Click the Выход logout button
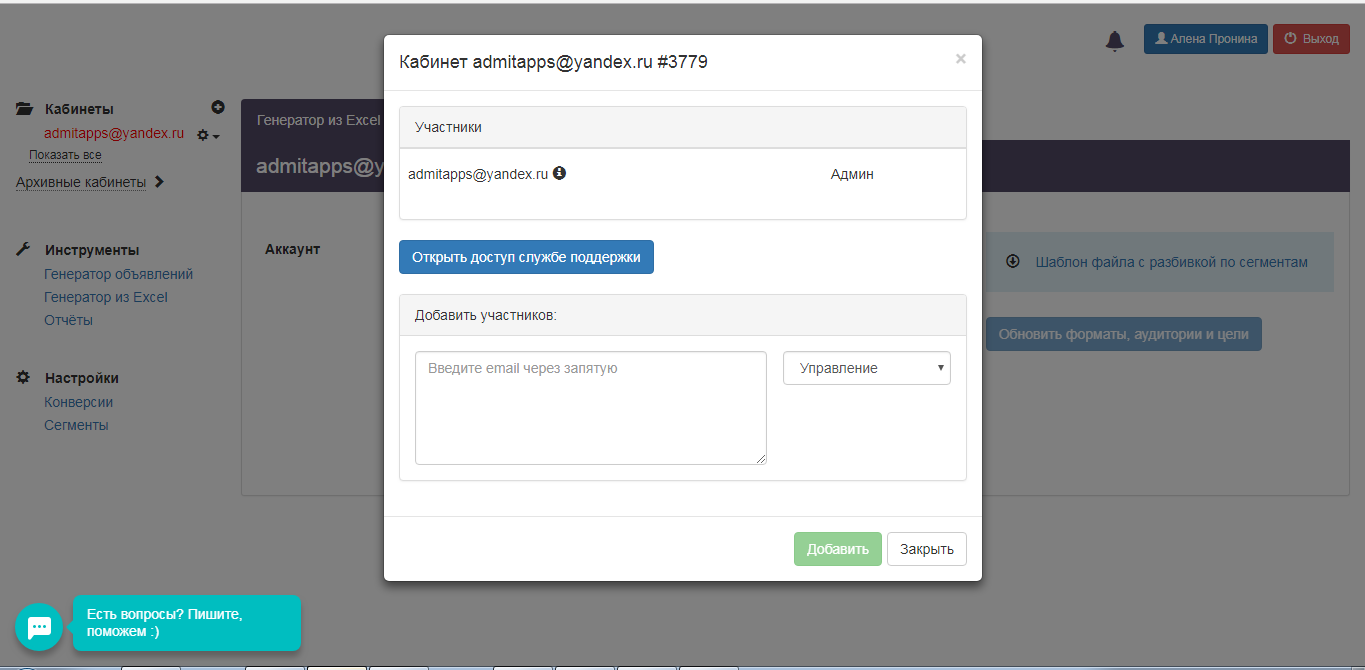1365x670 pixels. 1310,39
